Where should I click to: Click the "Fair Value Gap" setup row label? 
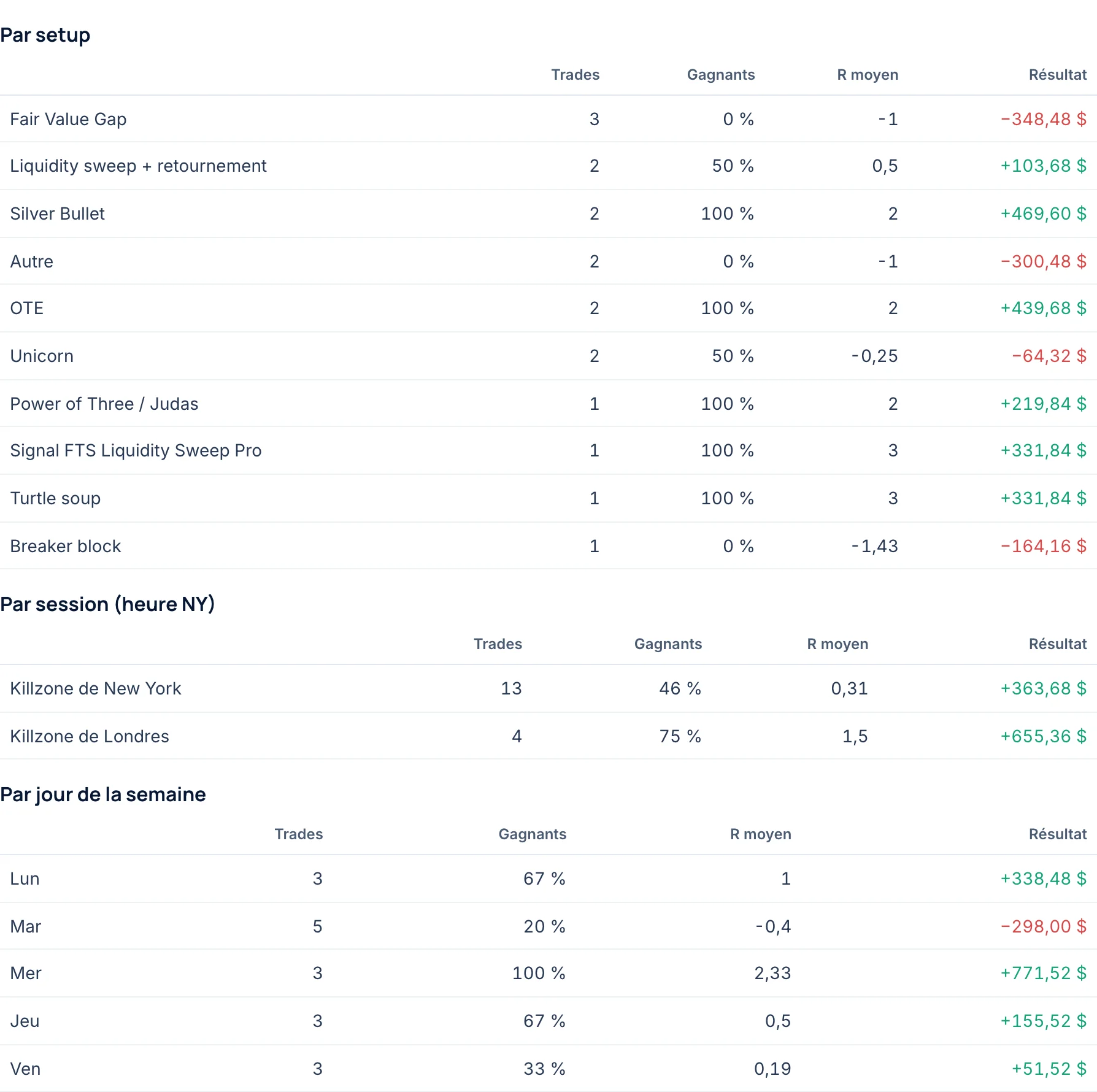tap(69, 119)
